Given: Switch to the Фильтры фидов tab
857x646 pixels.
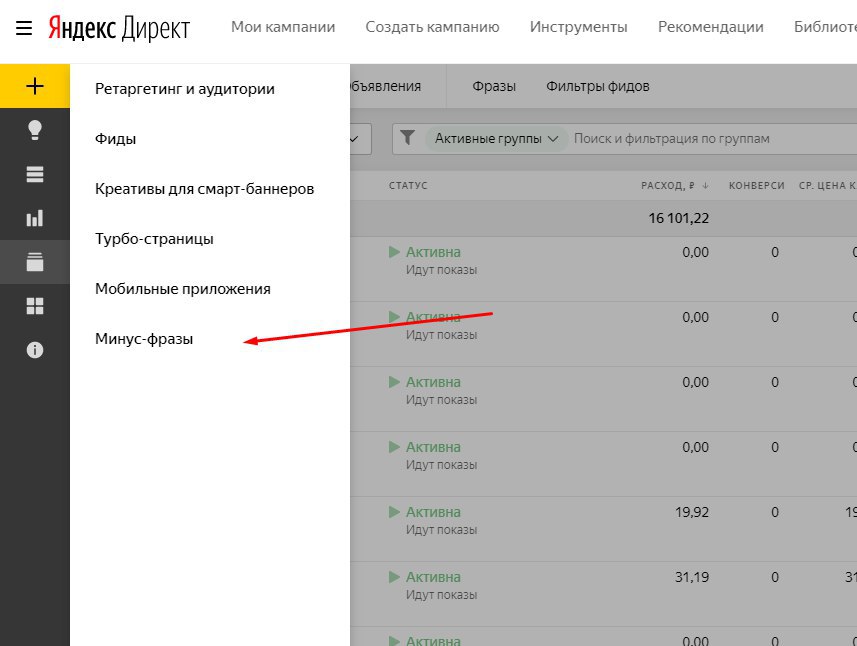Looking at the screenshot, I should tap(598, 86).
